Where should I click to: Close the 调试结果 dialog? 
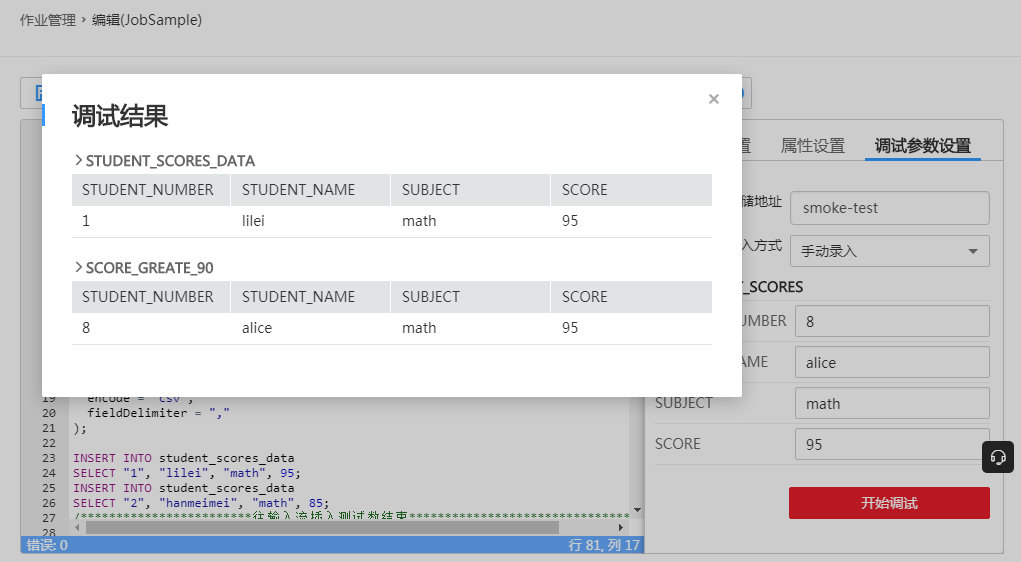pos(714,99)
